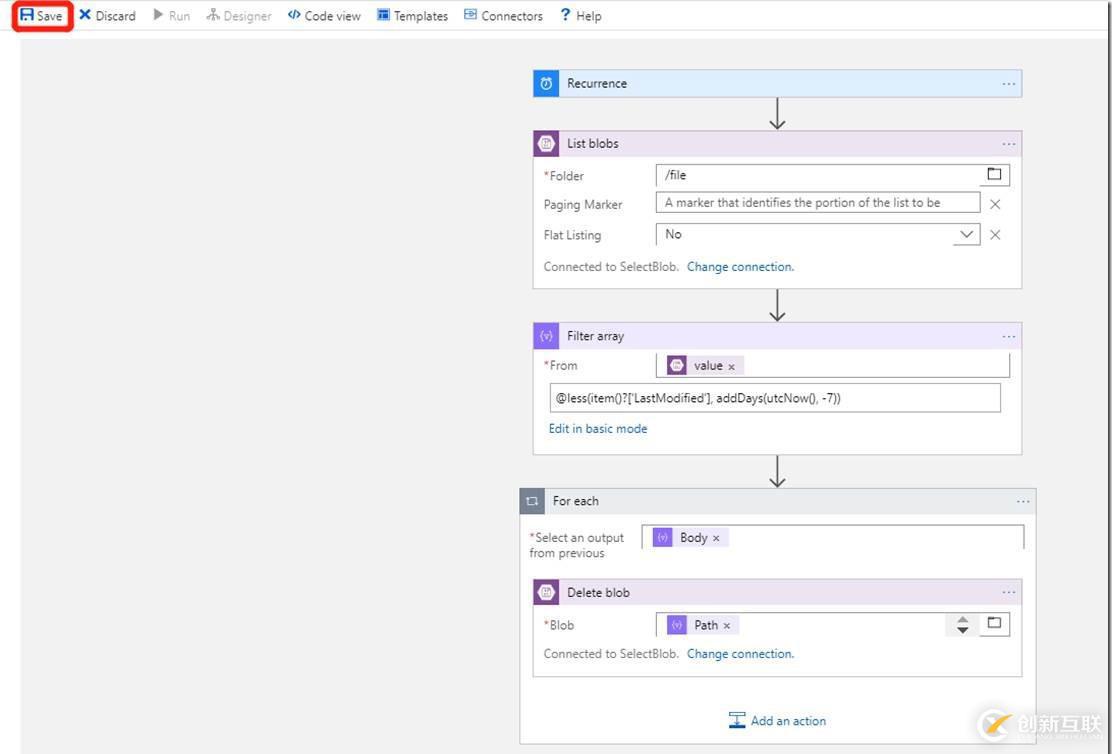Image resolution: width=1112 pixels, height=754 pixels.
Task: Browse folder picker for Folder field
Action: tap(994, 174)
